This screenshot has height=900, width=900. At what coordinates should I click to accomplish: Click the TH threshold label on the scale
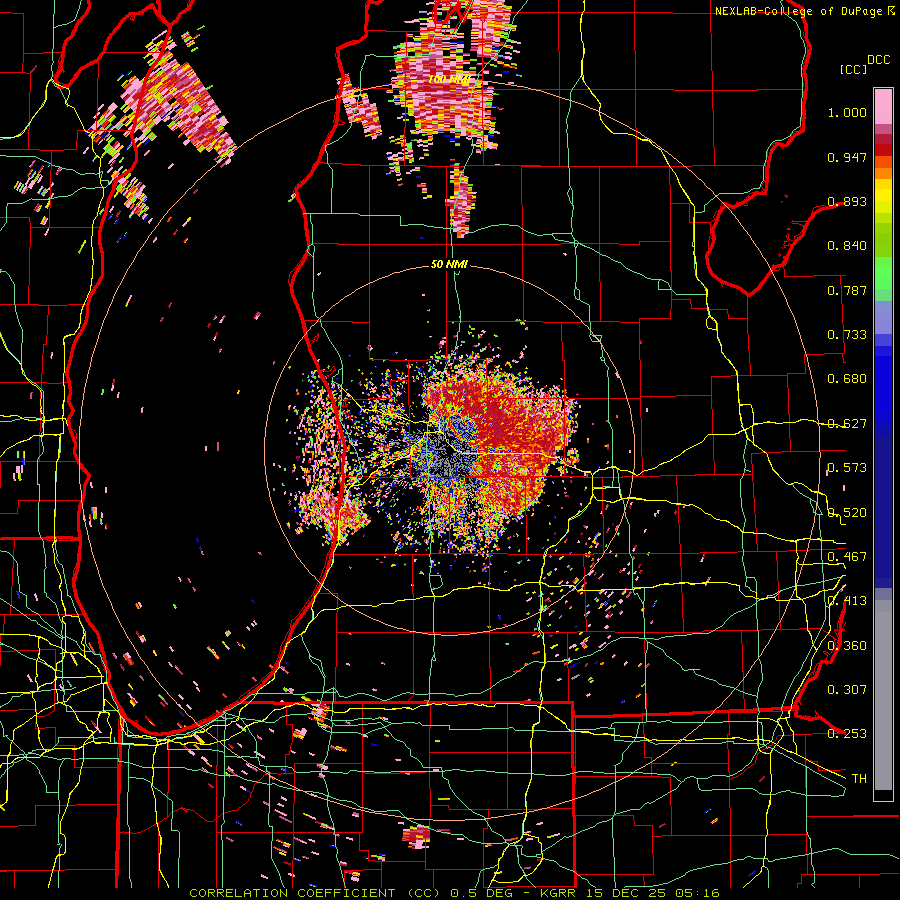click(x=859, y=779)
